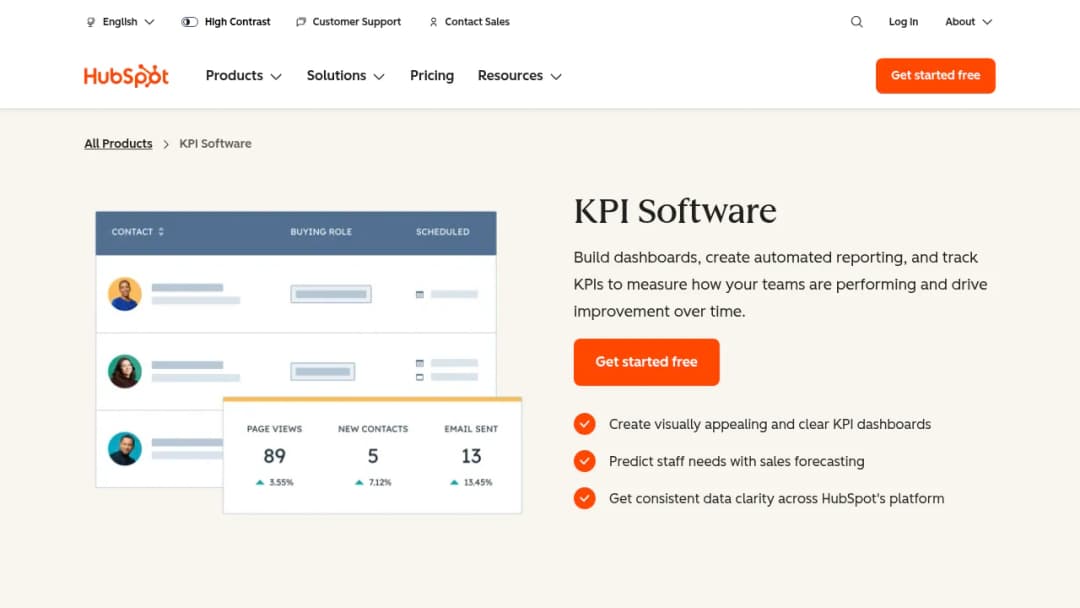Click the up arrow beside 13.45%
Image resolution: width=1080 pixels, height=608 pixels.
tap(454, 483)
